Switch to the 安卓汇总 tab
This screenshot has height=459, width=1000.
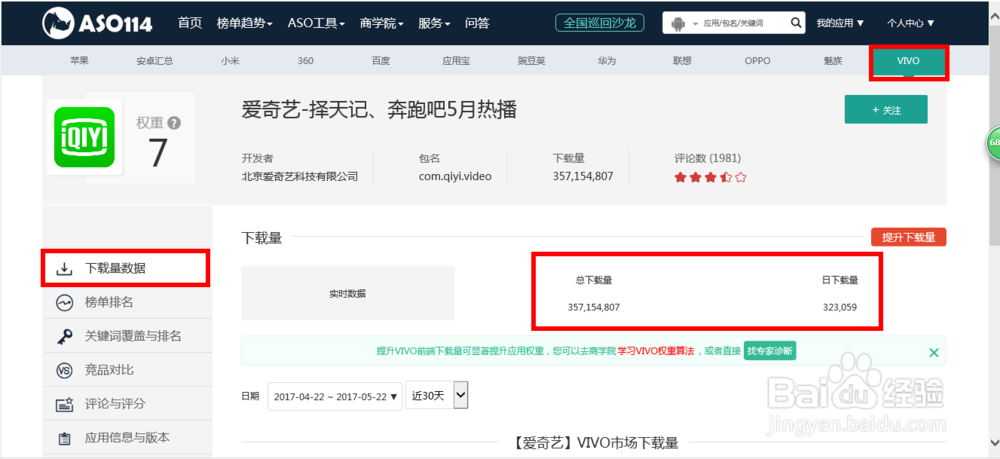[x=154, y=61]
